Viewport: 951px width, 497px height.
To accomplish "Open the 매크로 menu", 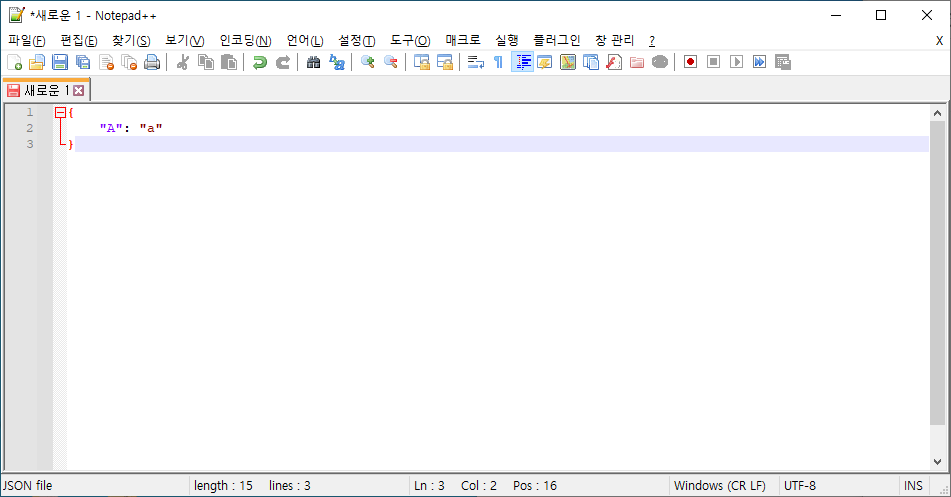I will click(463, 41).
